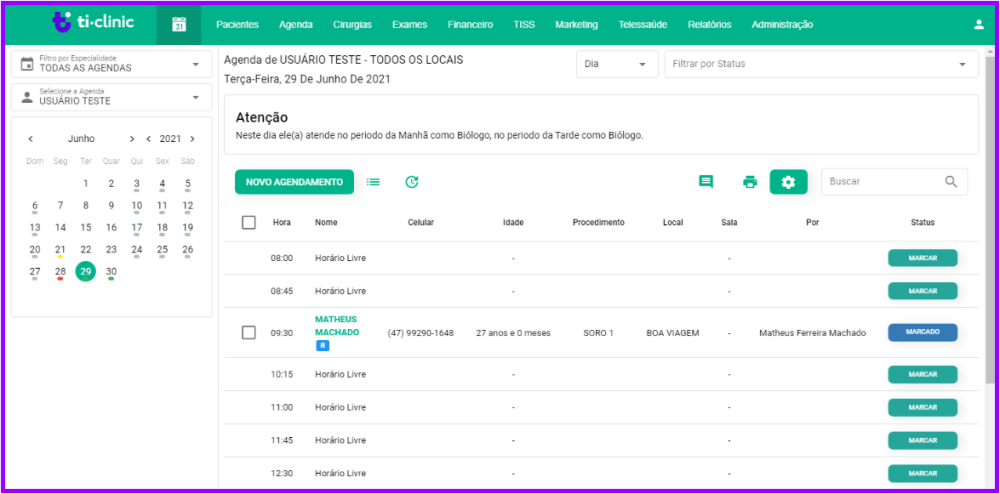Click the user profile icon

click(x=978, y=25)
